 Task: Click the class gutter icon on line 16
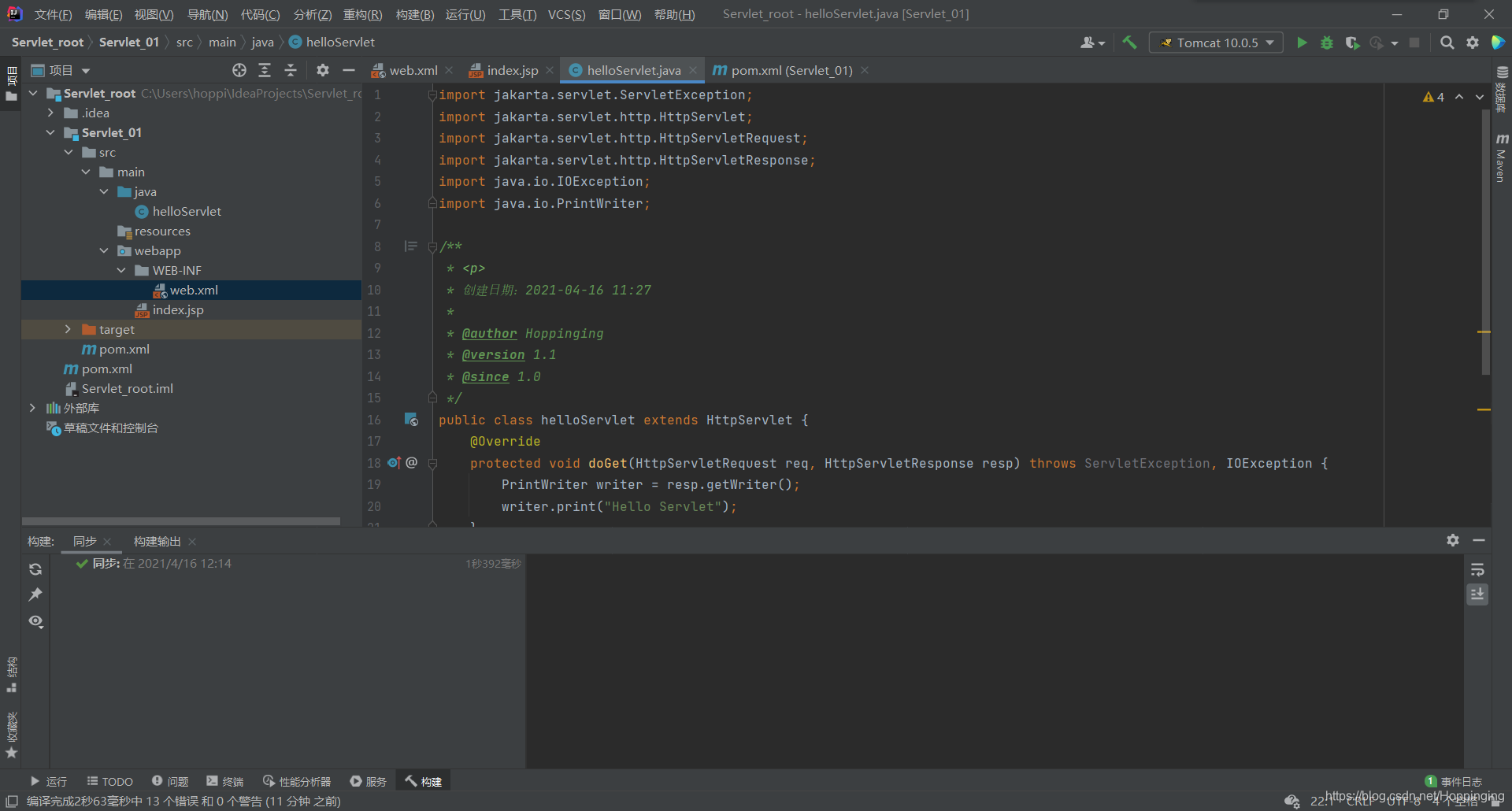(411, 420)
